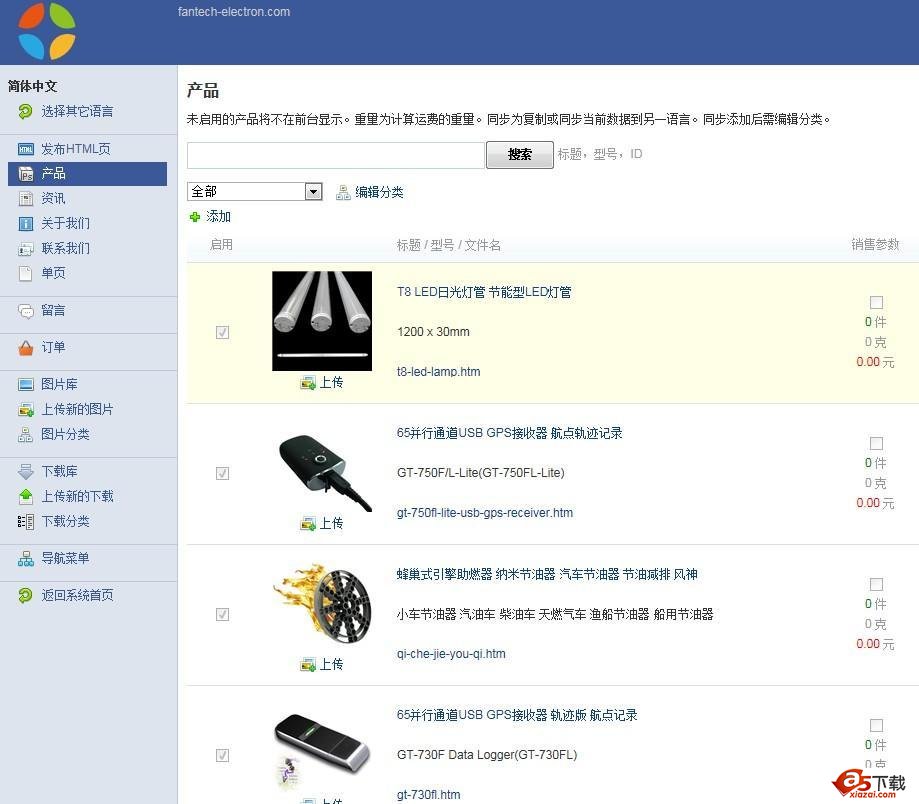Check sales parameter box for GT-750F/L-Lite

click(x=876, y=444)
